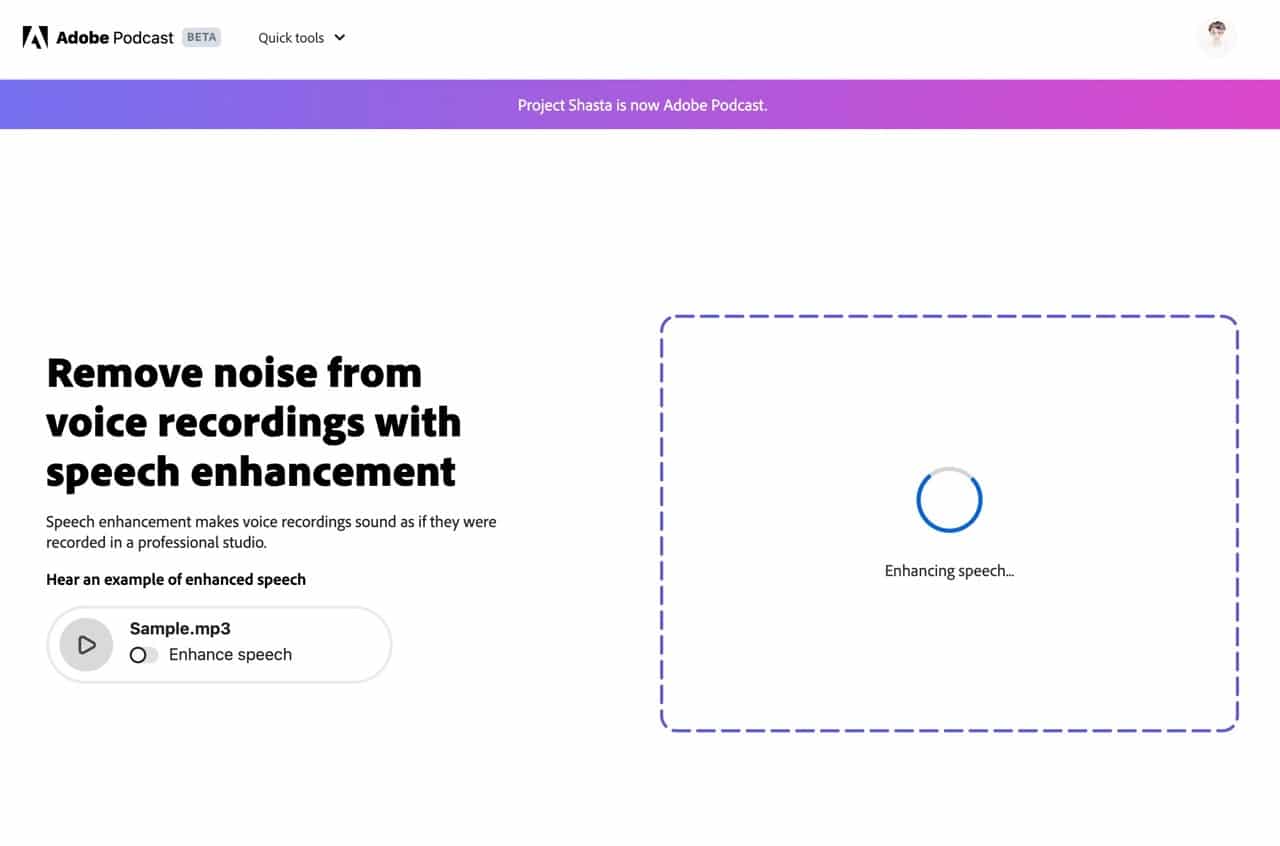Click the Hear an example of enhanced speech text

(x=176, y=580)
